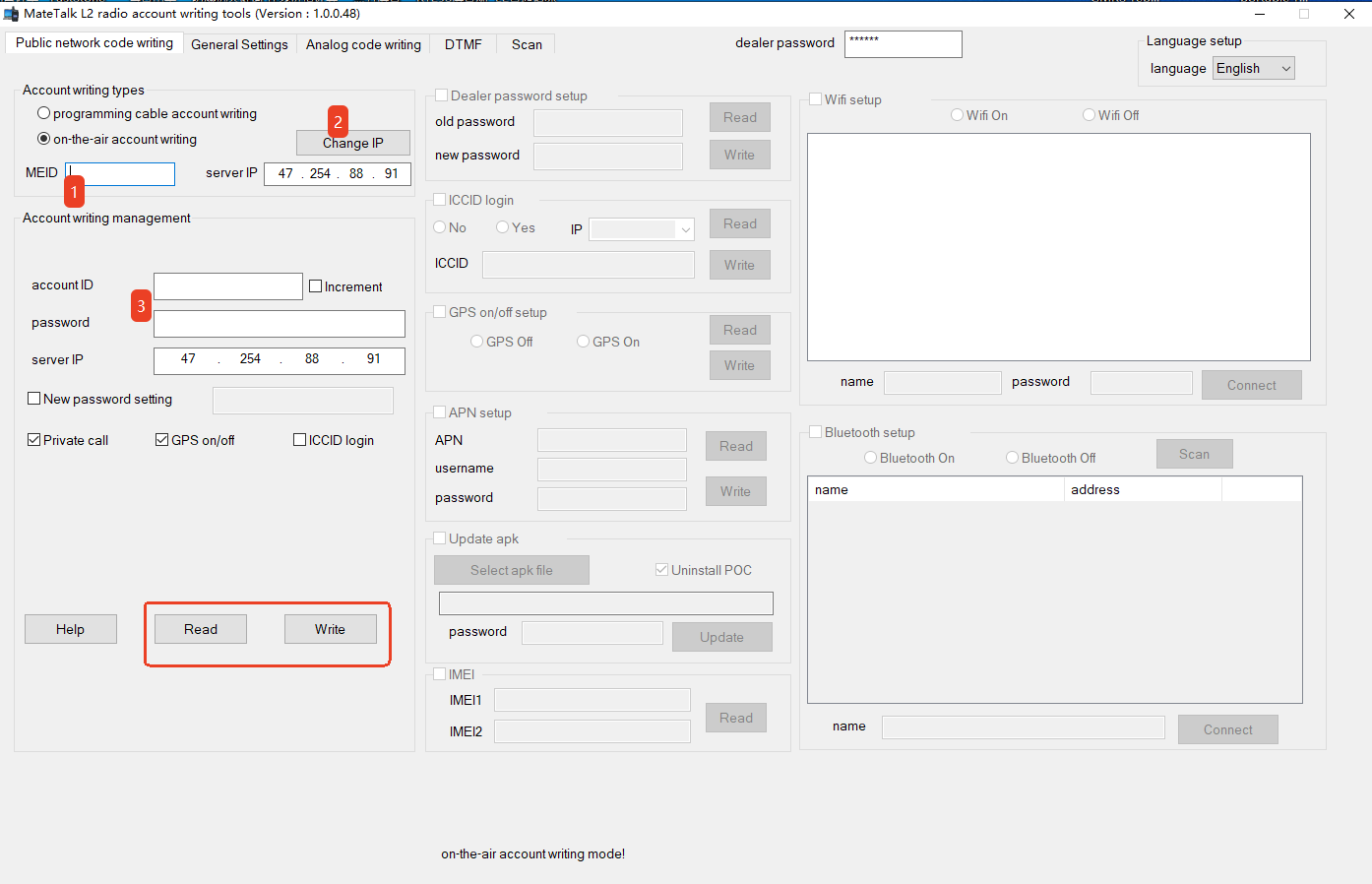Uncheck Uninstall POC in Update apk section
Viewport: 1372px width, 884px height.
point(660,569)
